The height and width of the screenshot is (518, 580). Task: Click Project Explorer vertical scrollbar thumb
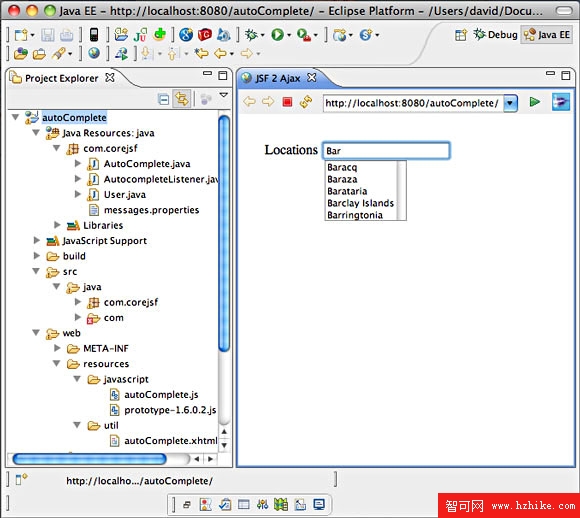point(224,233)
